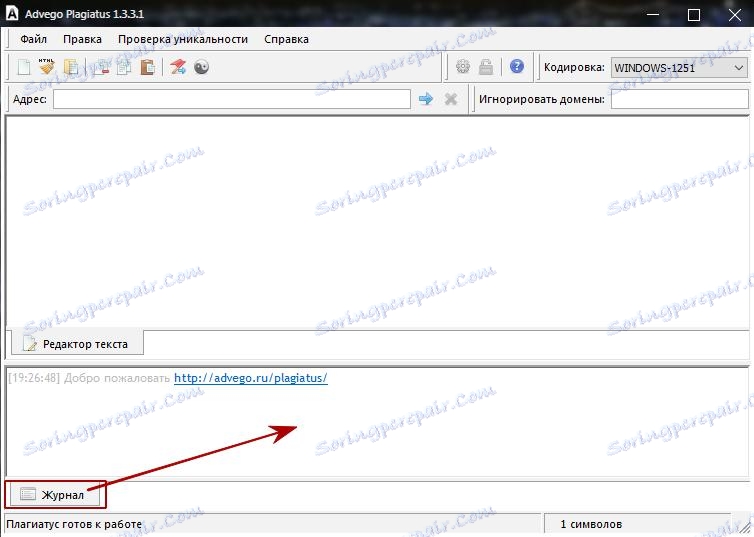
Task: Click the Игнорировать домены input field
Action: coord(679,100)
